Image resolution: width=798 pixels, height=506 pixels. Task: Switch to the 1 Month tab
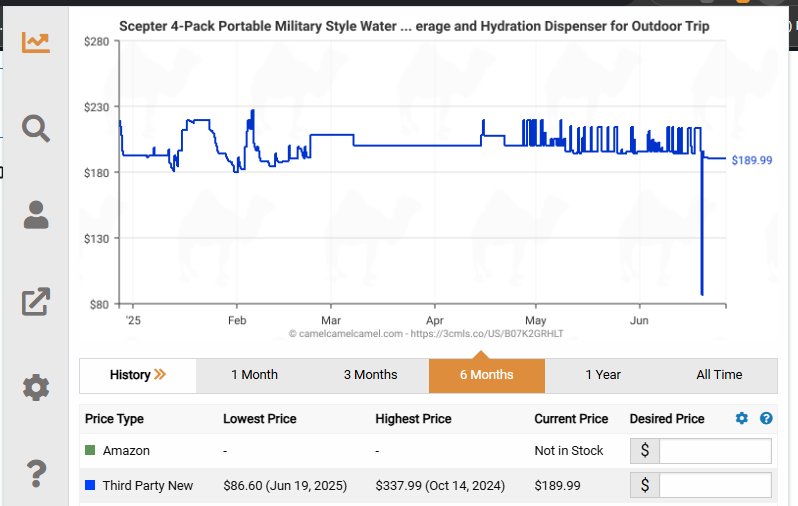[254, 375]
